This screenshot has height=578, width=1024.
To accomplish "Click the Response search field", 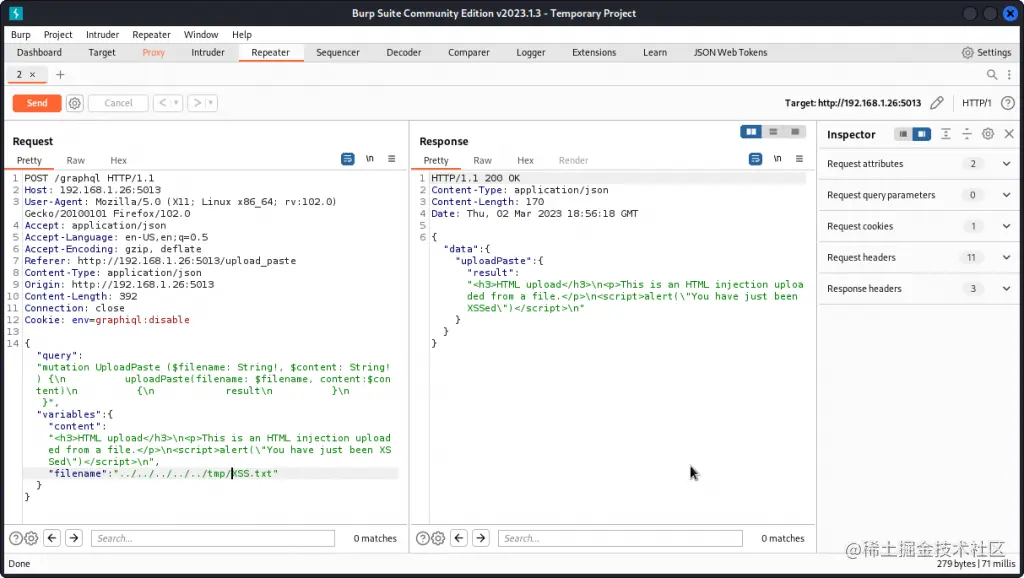I will (x=620, y=538).
